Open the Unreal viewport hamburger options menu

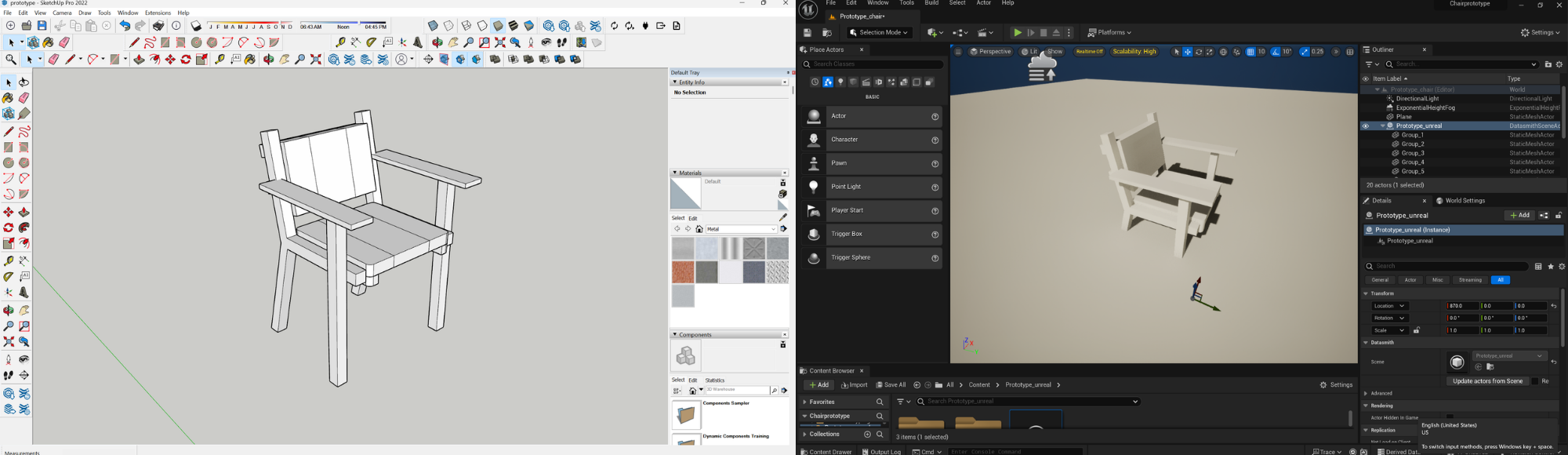(x=958, y=52)
